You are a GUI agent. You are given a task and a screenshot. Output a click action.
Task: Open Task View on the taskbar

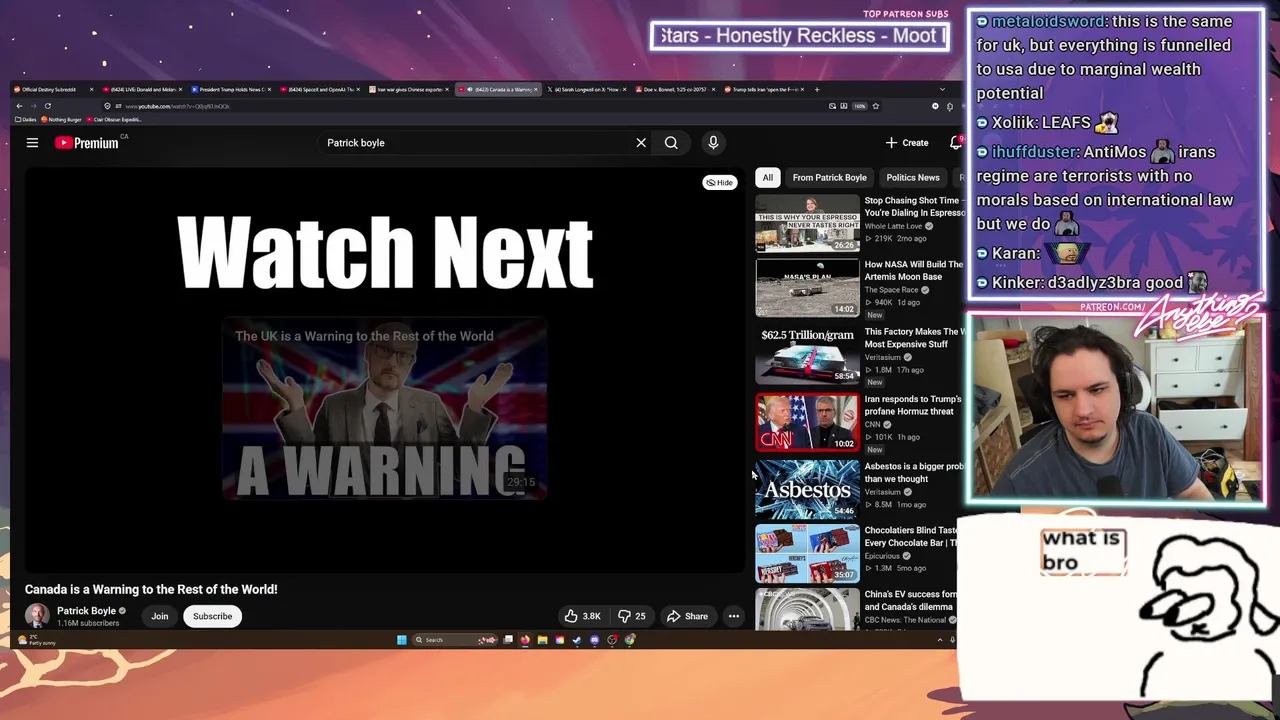coord(509,640)
